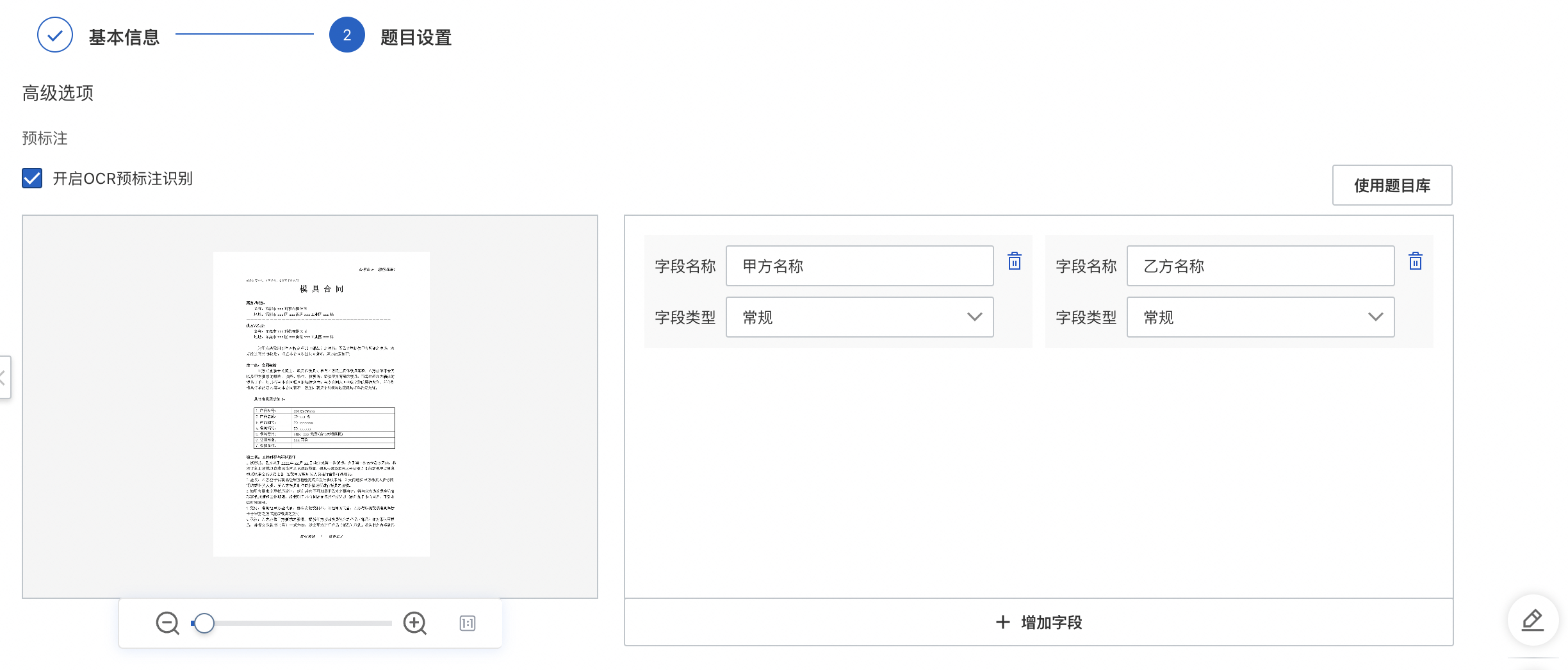Select the 题目设置 step label
The image size is (1568, 670).
pyautogui.click(x=416, y=37)
